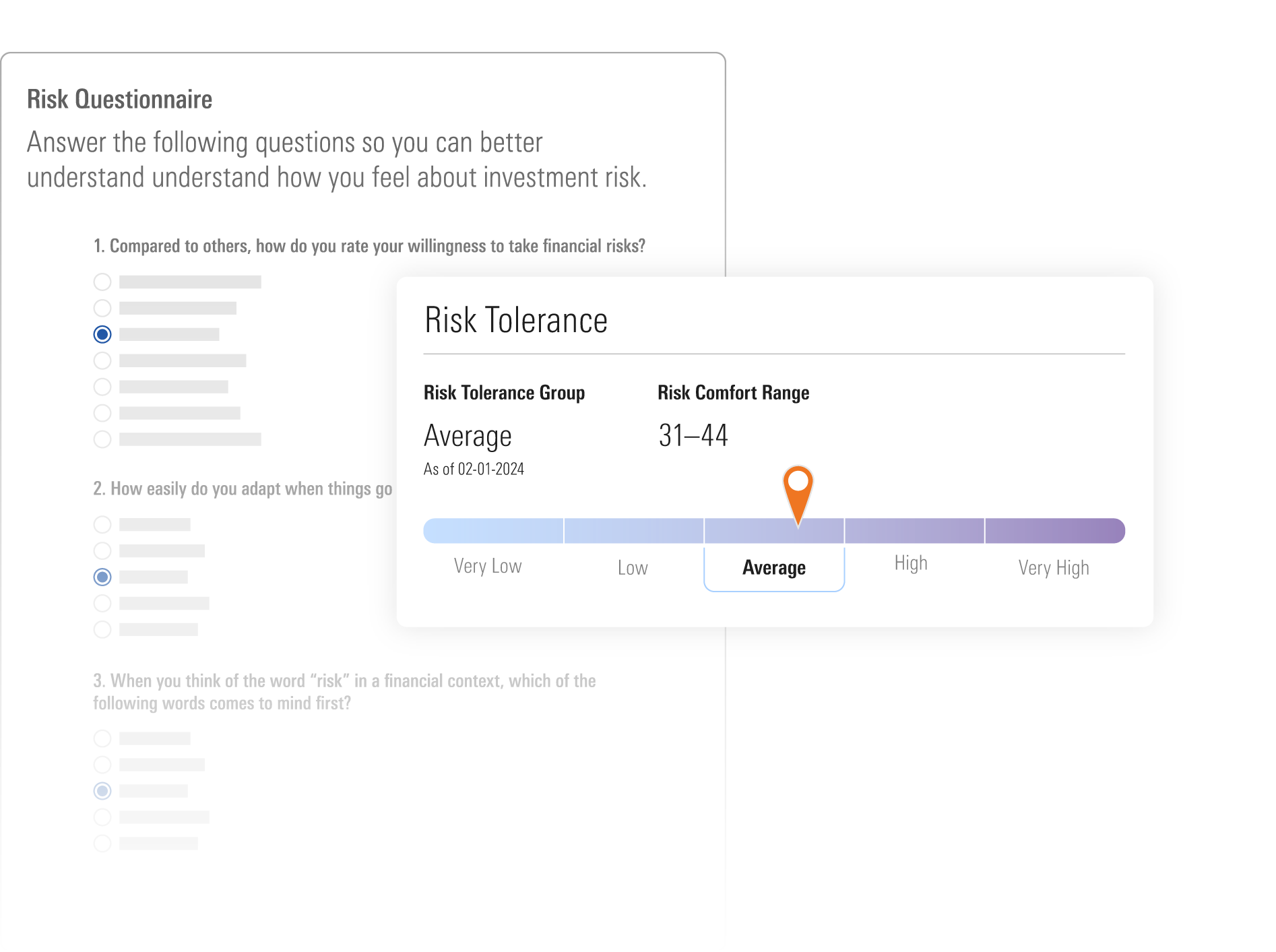The width and height of the screenshot is (1276, 952).
Task: Choose the Low tolerance label
Action: click(x=633, y=568)
